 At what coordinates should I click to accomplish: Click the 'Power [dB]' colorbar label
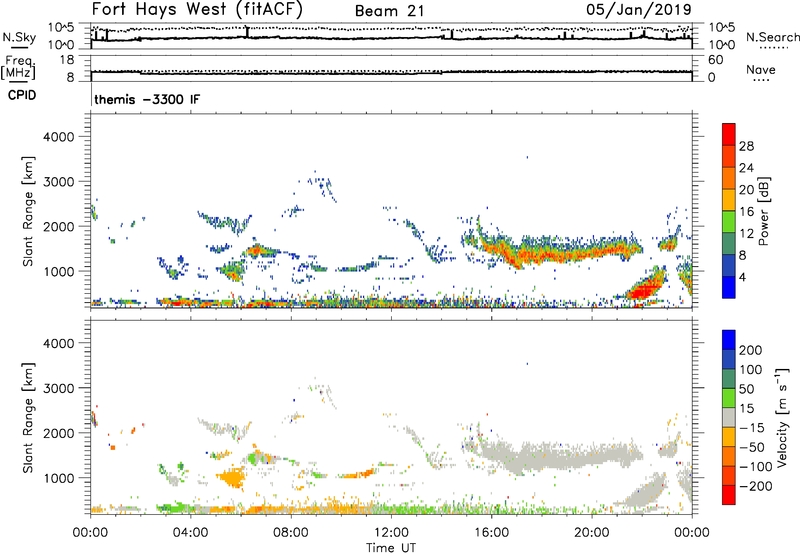coord(763,211)
